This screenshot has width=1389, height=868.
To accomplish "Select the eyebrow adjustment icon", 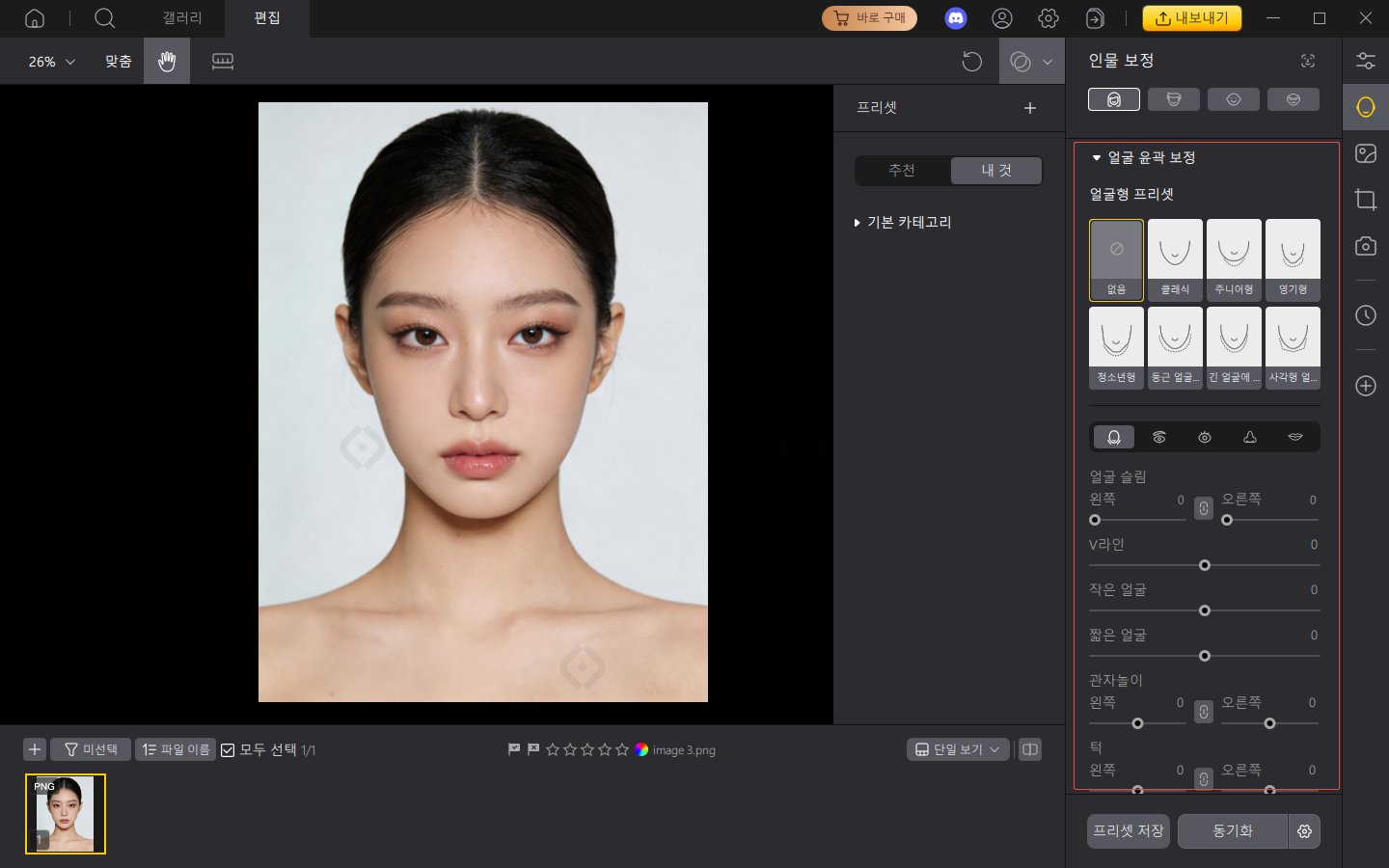I will point(1158,436).
